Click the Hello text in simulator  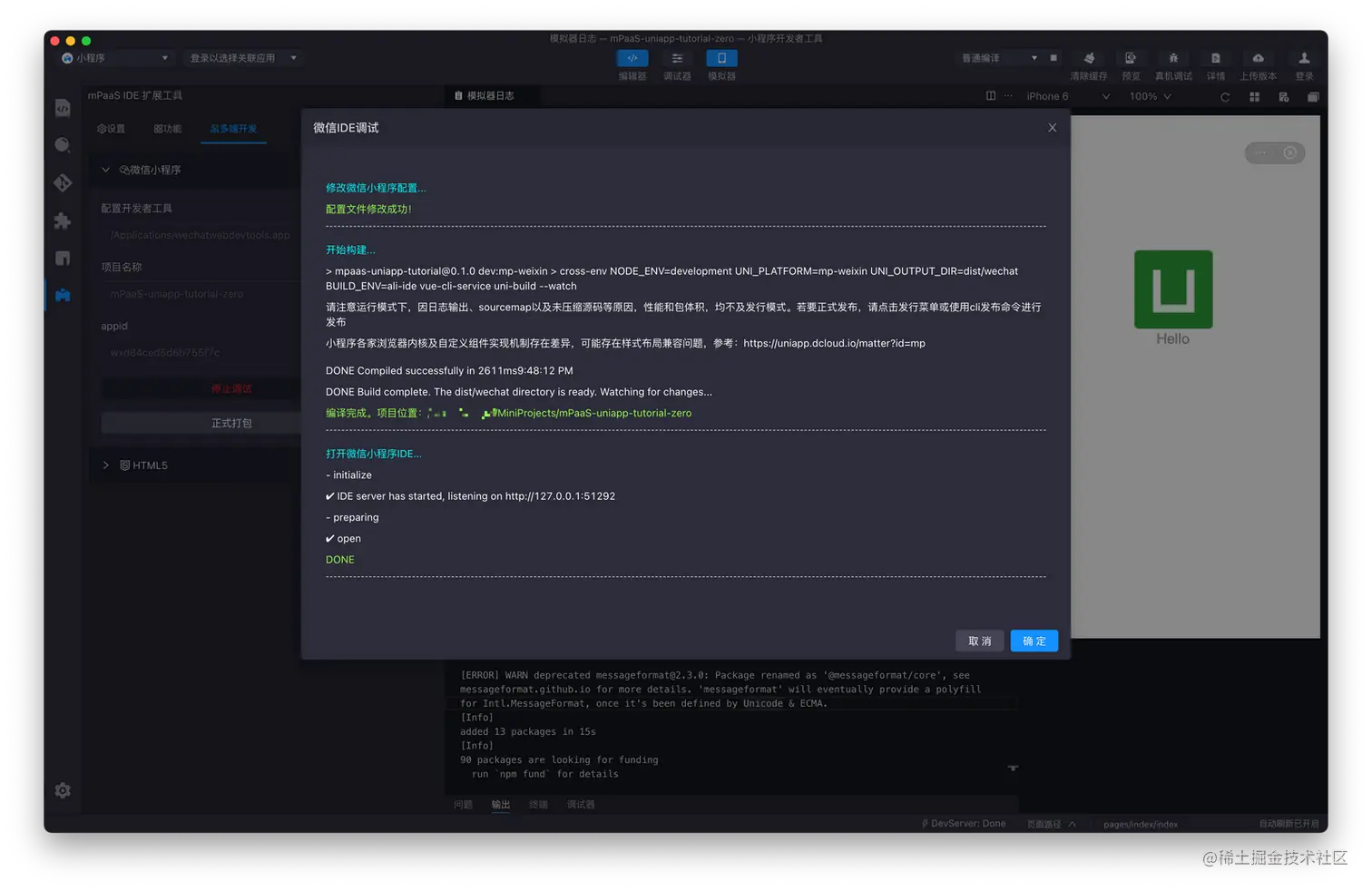(1172, 338)
